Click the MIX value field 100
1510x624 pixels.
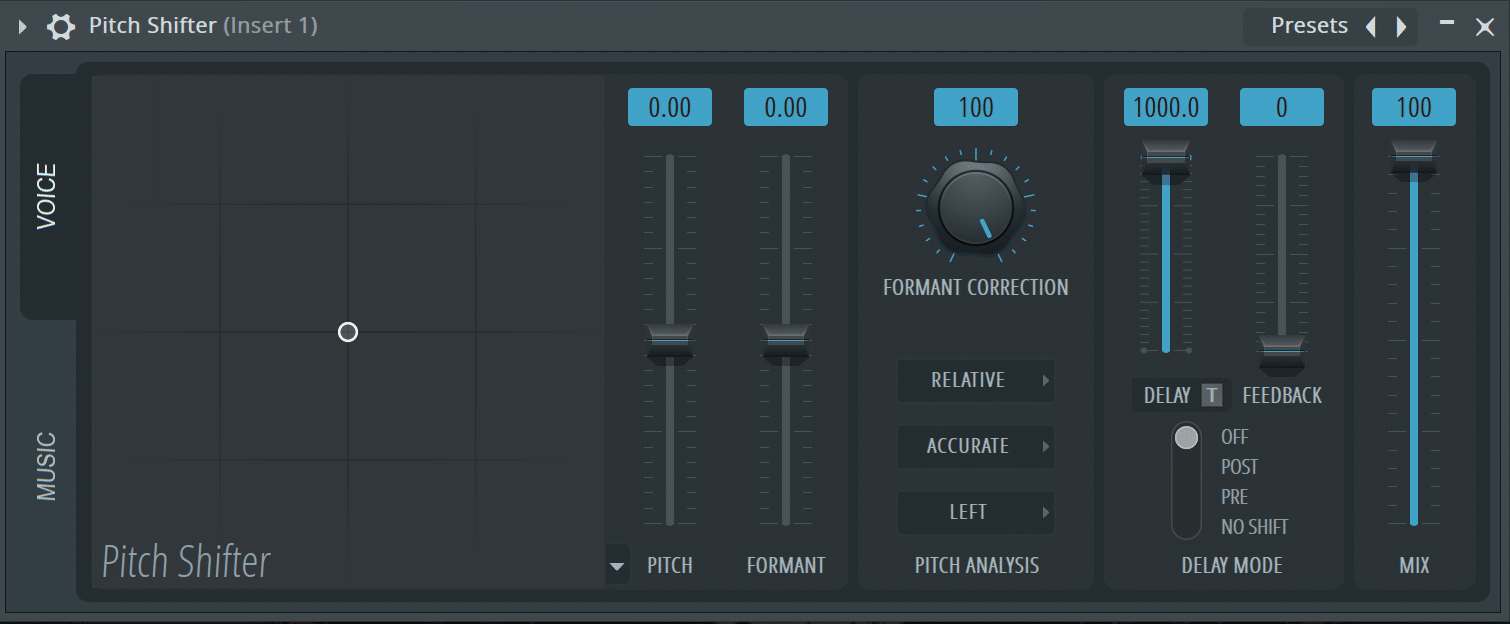tap(1414, 107)
